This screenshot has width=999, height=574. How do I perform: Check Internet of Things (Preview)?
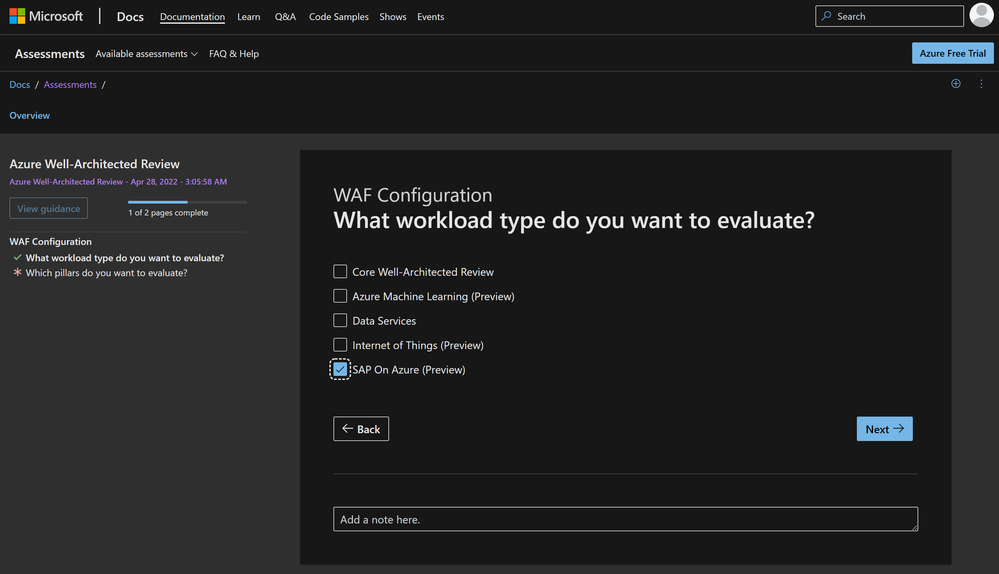[340, 345]
